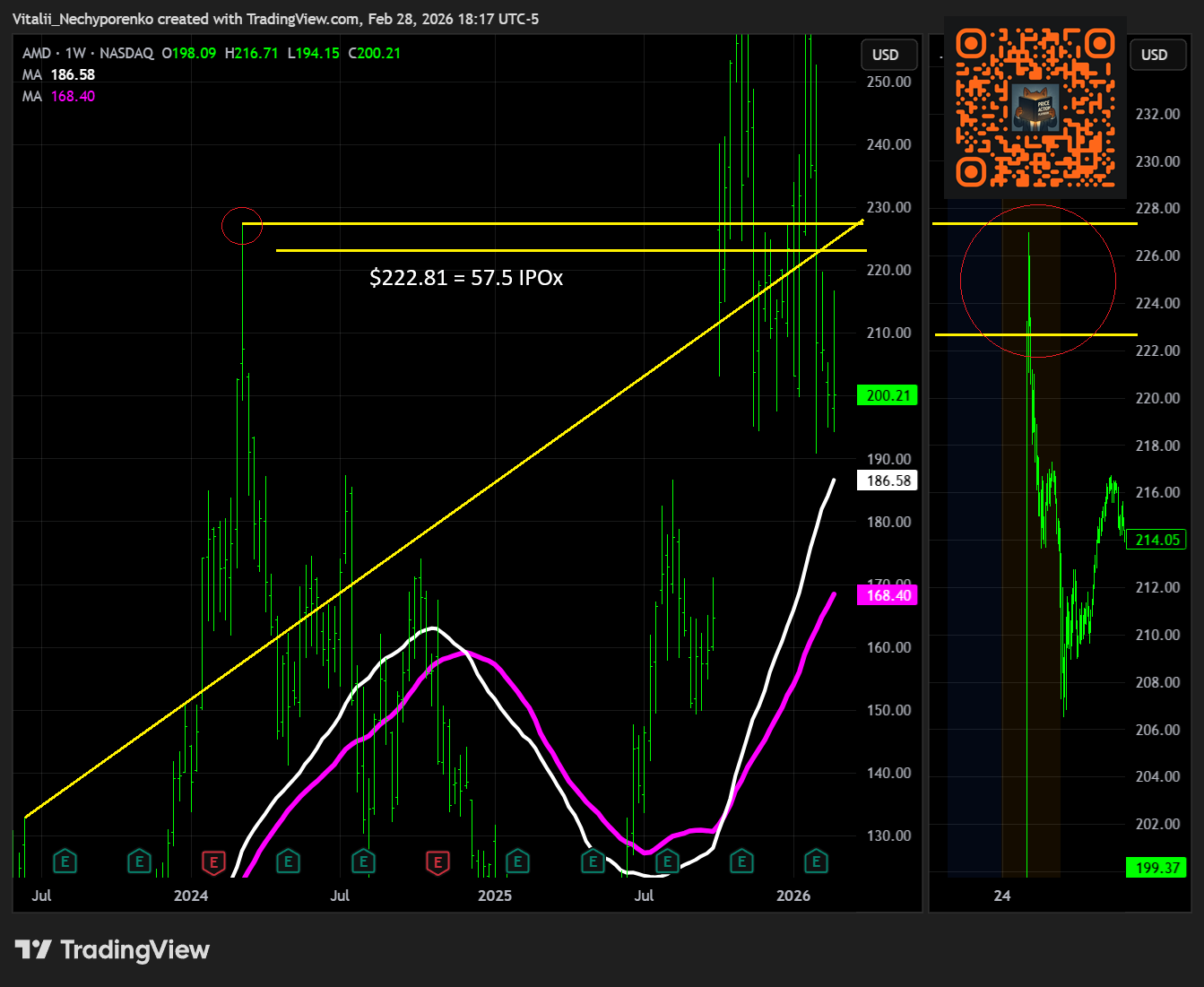This screenshot has width=1204, height=987.
Task: Click the high value H216.71
Action: tap(251, 53)
